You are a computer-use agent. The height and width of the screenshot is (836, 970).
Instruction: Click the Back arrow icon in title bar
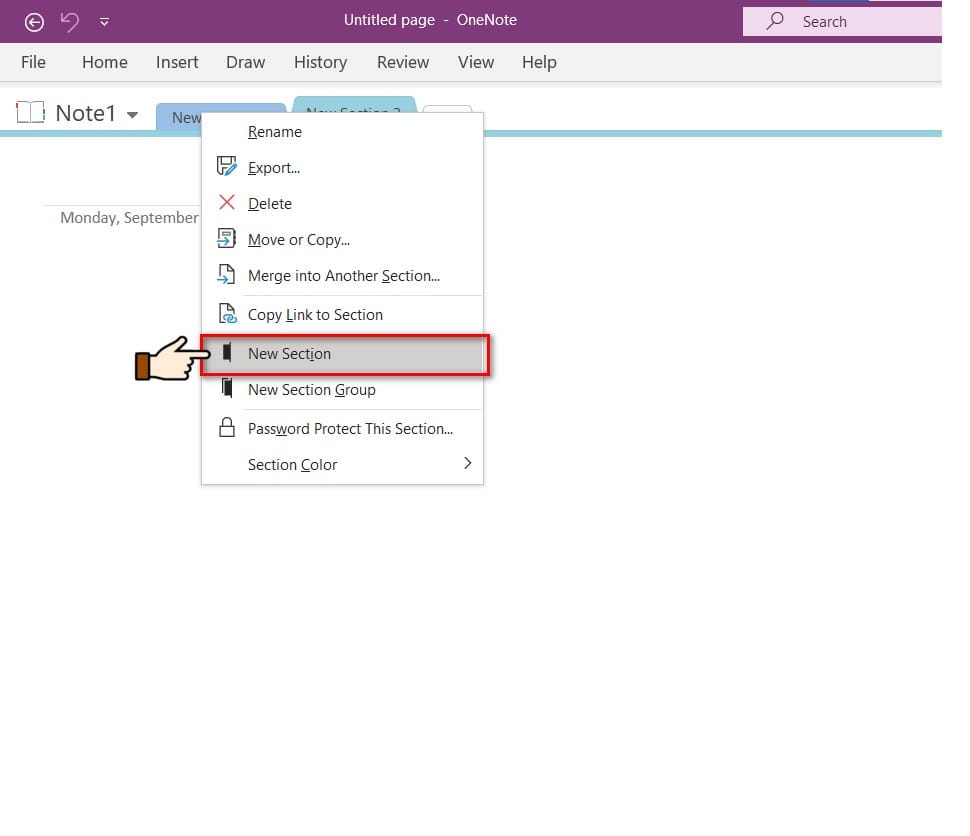click(x=34, y=22)
